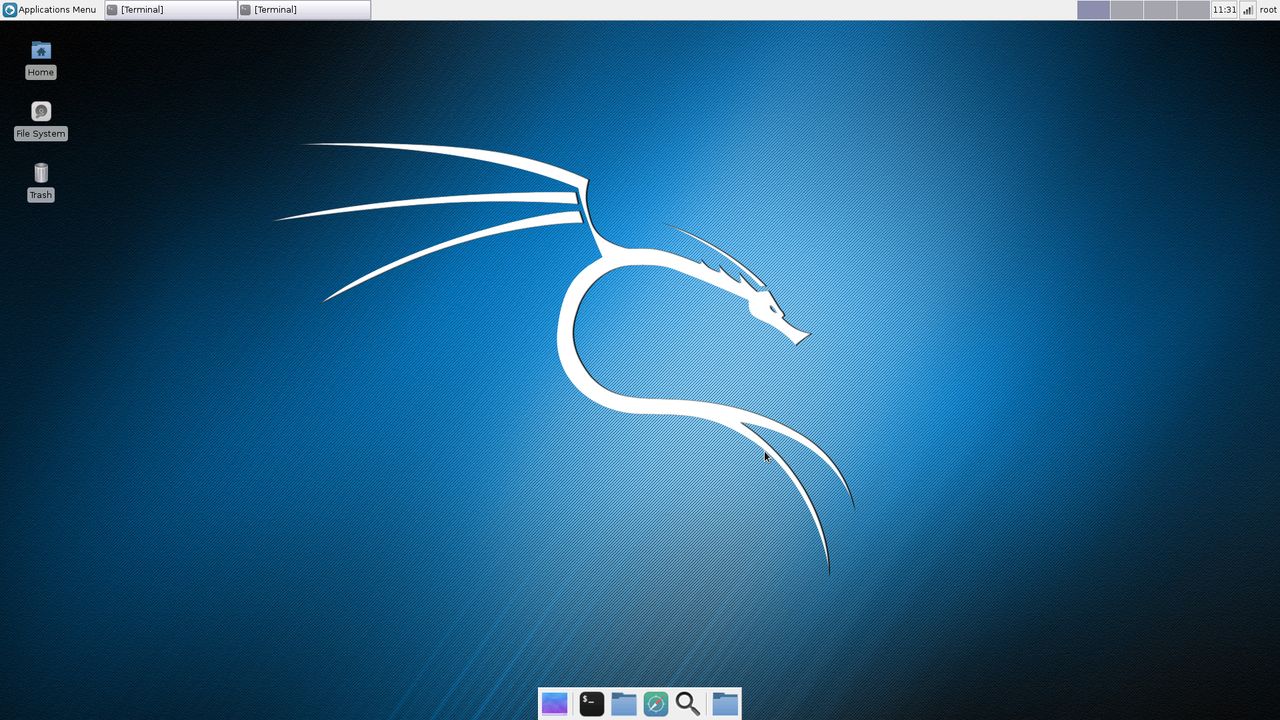Click the 11:31 clock in panel

(1224, 10)
